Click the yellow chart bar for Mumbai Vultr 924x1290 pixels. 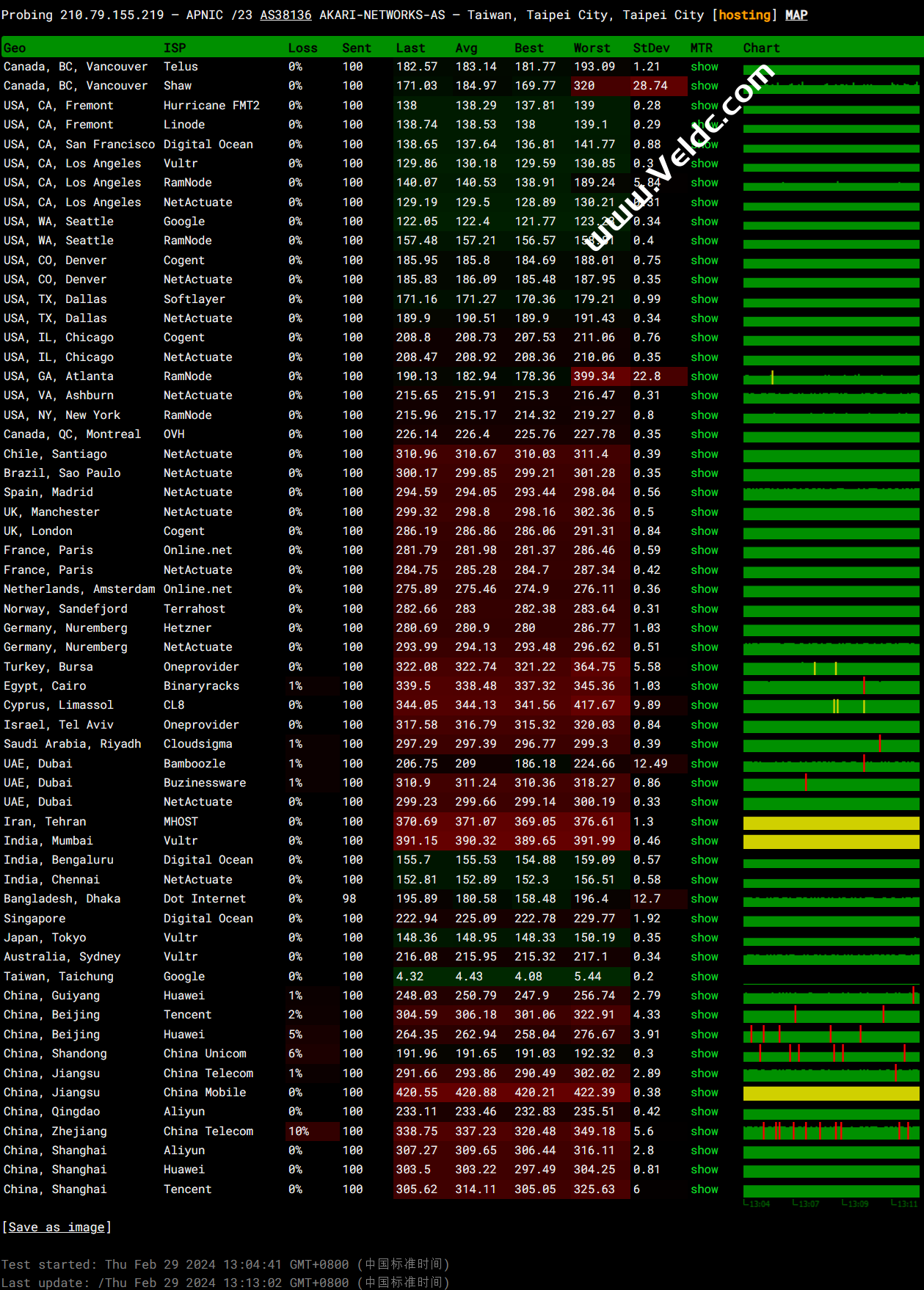tap(831, 842)
